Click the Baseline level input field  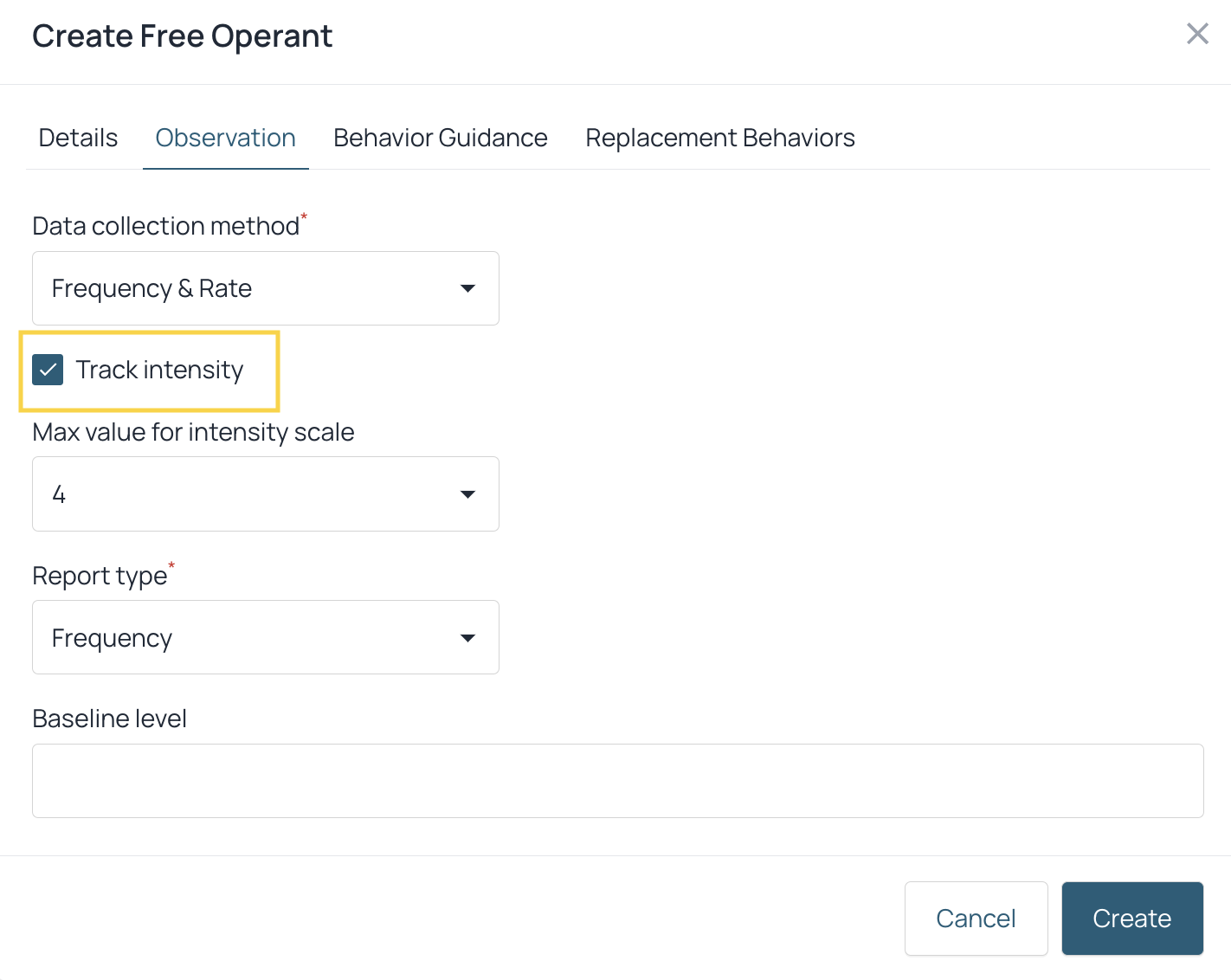(x=618, y=781)
